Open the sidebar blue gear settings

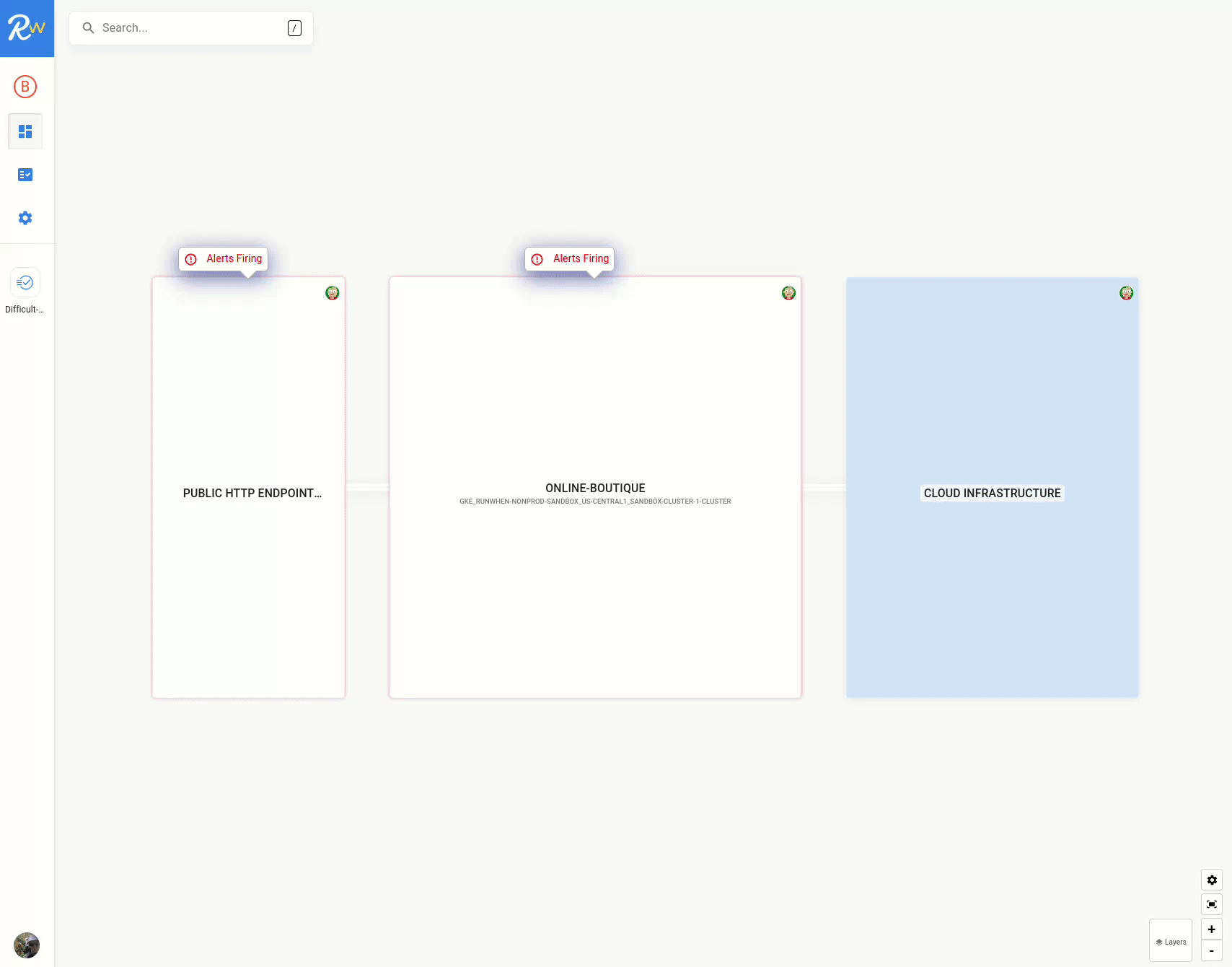pos(25,218)
